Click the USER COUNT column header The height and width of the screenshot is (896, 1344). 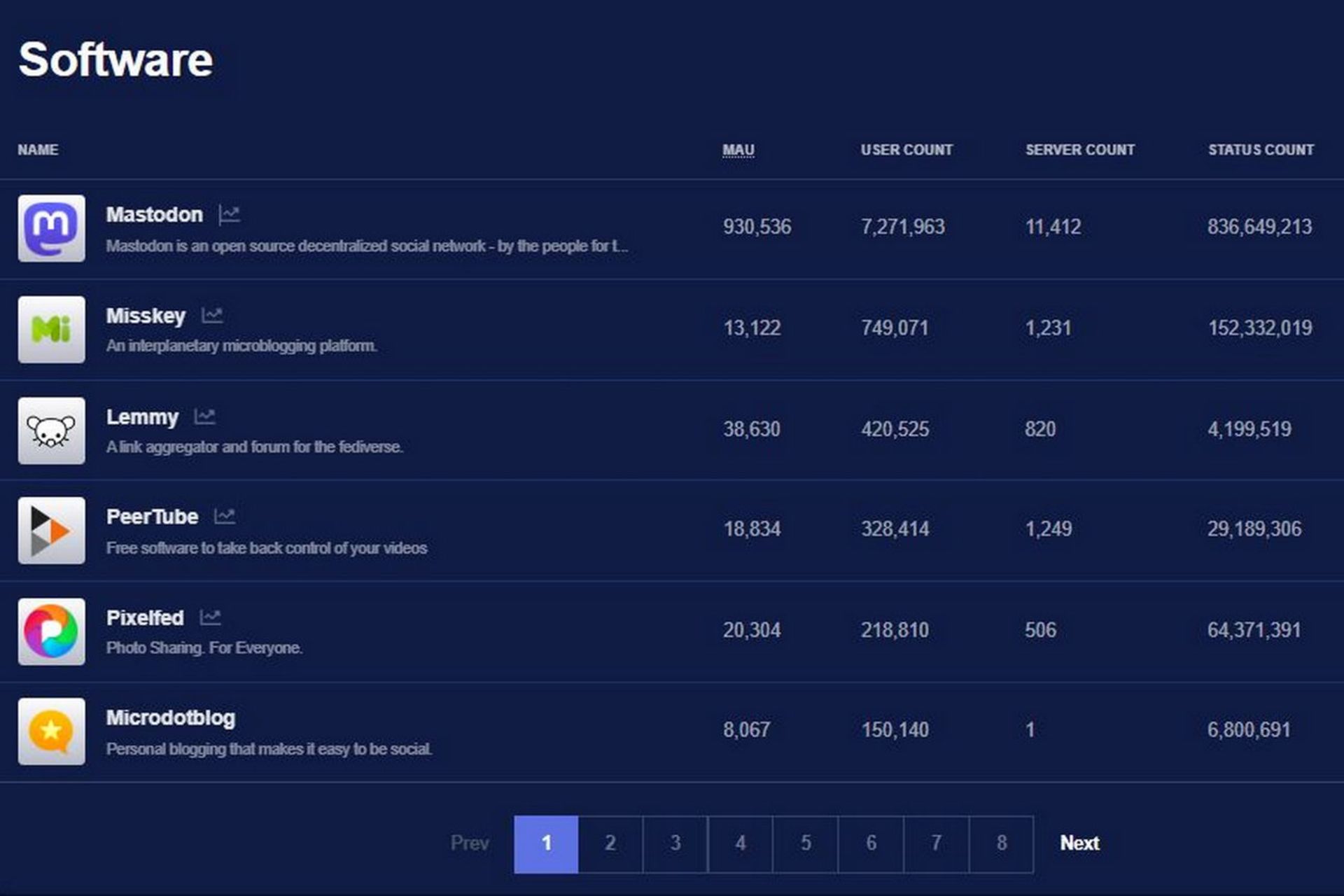click(906, 150)
